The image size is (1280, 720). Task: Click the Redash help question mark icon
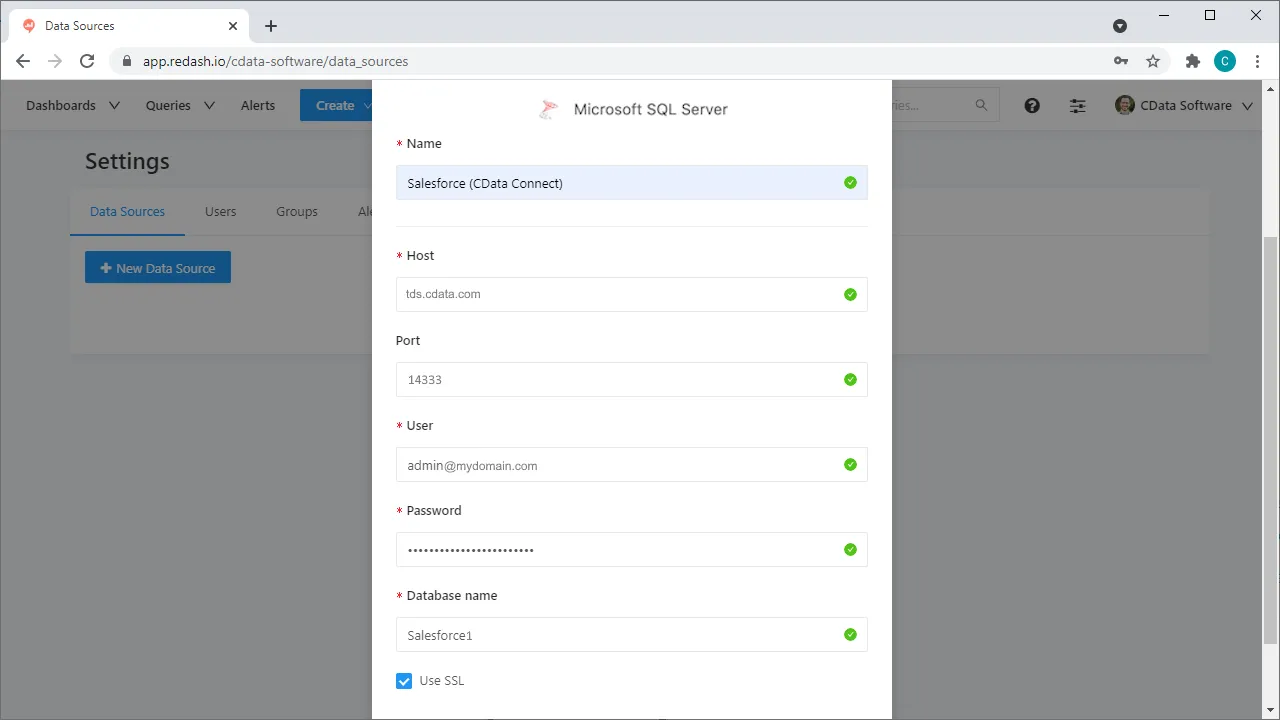[1032, 106]
